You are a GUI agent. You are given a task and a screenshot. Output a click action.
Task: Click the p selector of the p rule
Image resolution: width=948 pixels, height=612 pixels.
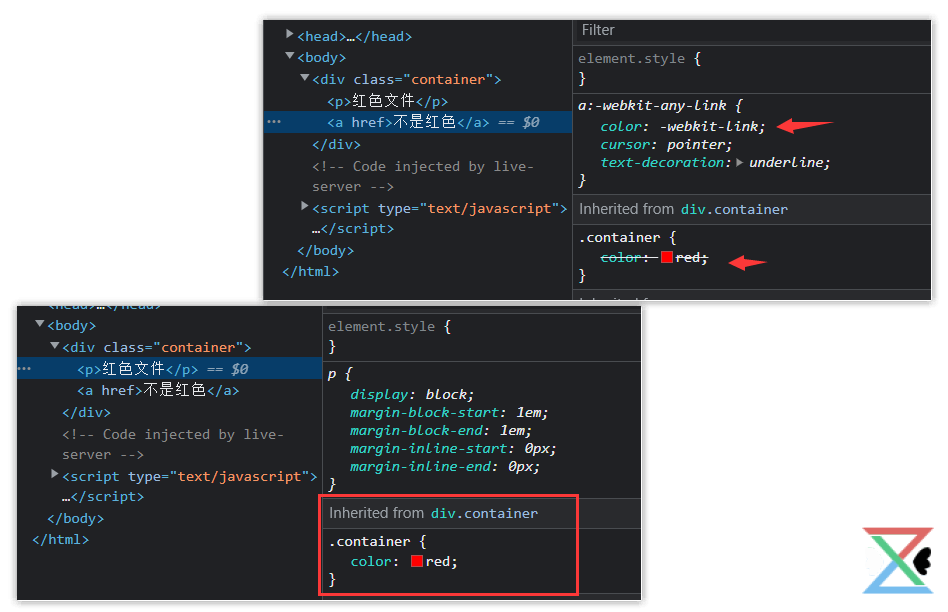[332, 374]
